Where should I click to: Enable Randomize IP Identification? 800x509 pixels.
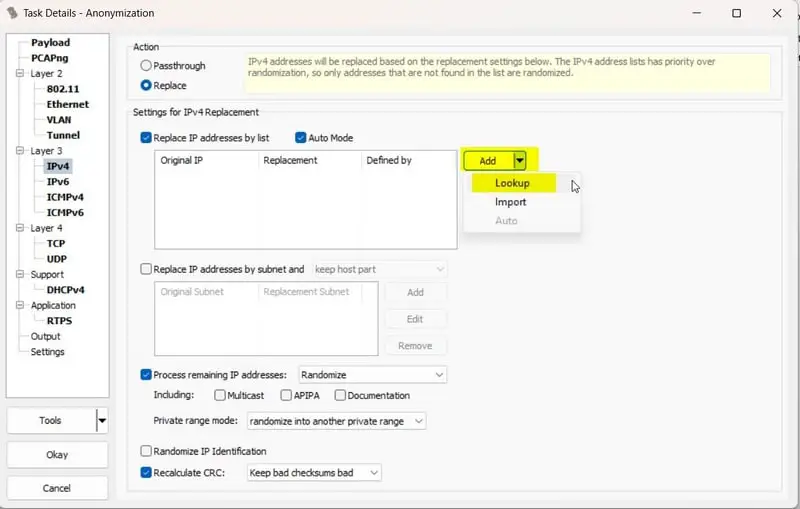[x=146, y=451]
